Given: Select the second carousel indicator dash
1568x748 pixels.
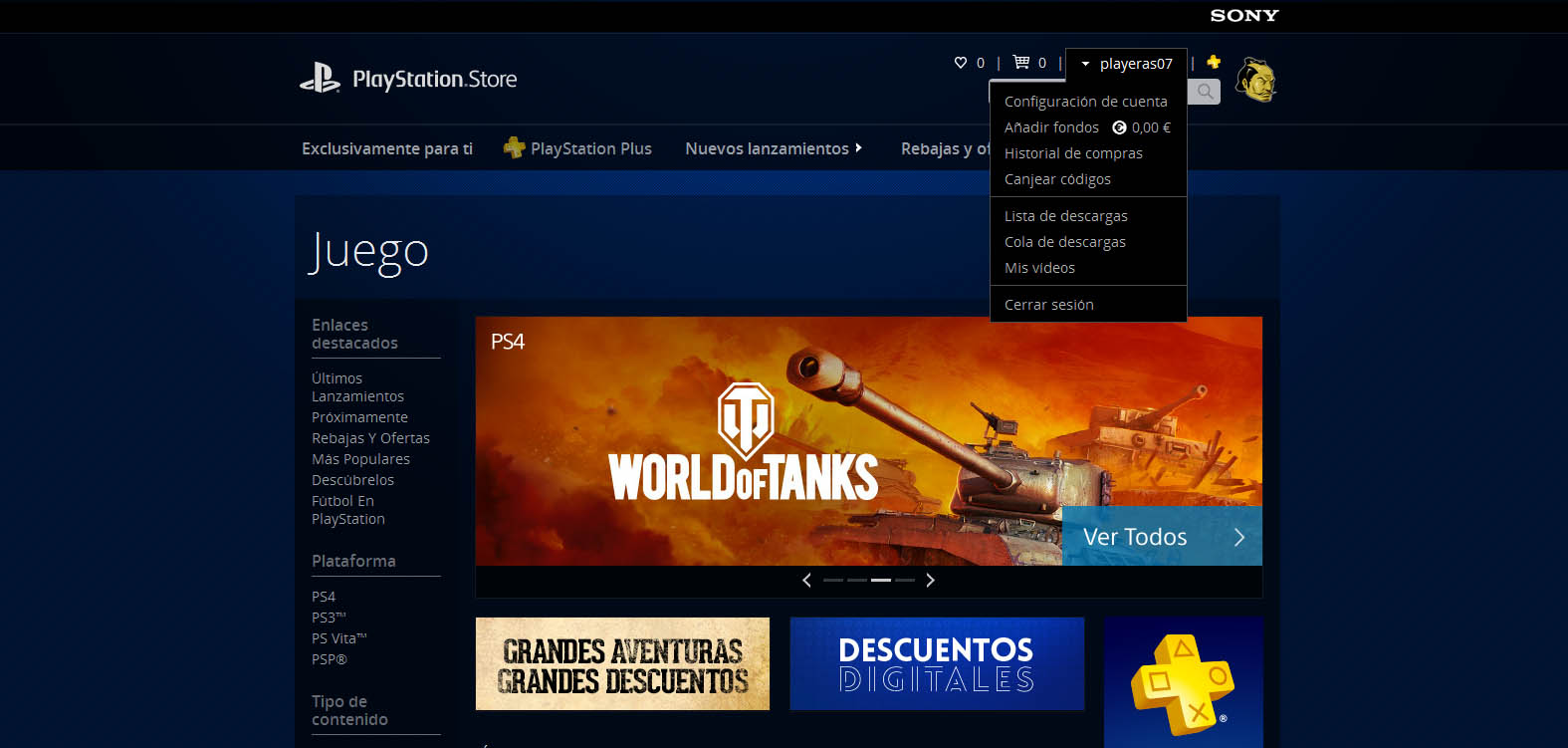Looking at the screenshot, I should (857, 580).
